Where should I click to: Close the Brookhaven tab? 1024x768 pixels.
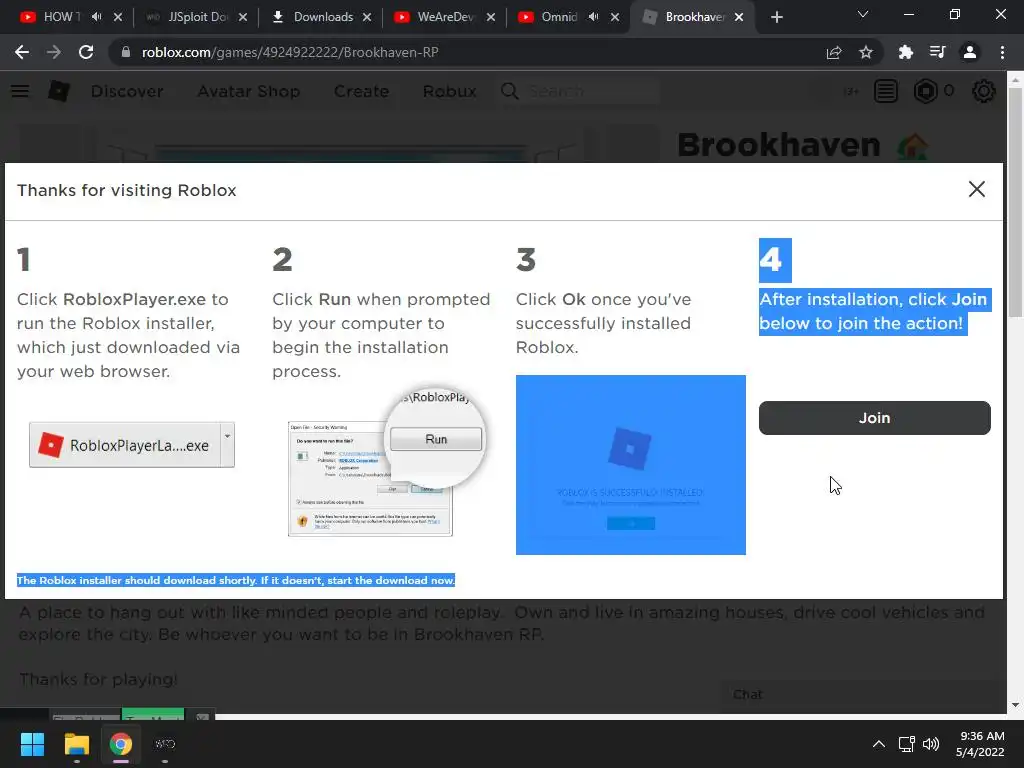(x=739, y=17)
